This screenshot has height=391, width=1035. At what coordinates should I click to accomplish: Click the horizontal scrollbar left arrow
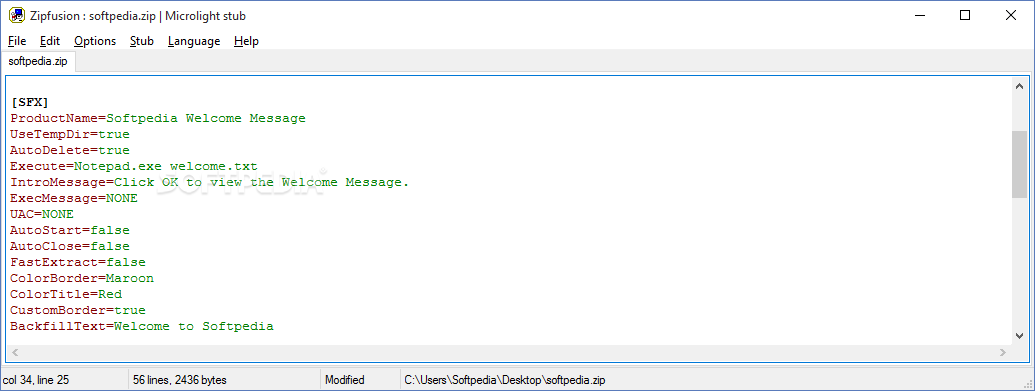[x=15, y=353]
